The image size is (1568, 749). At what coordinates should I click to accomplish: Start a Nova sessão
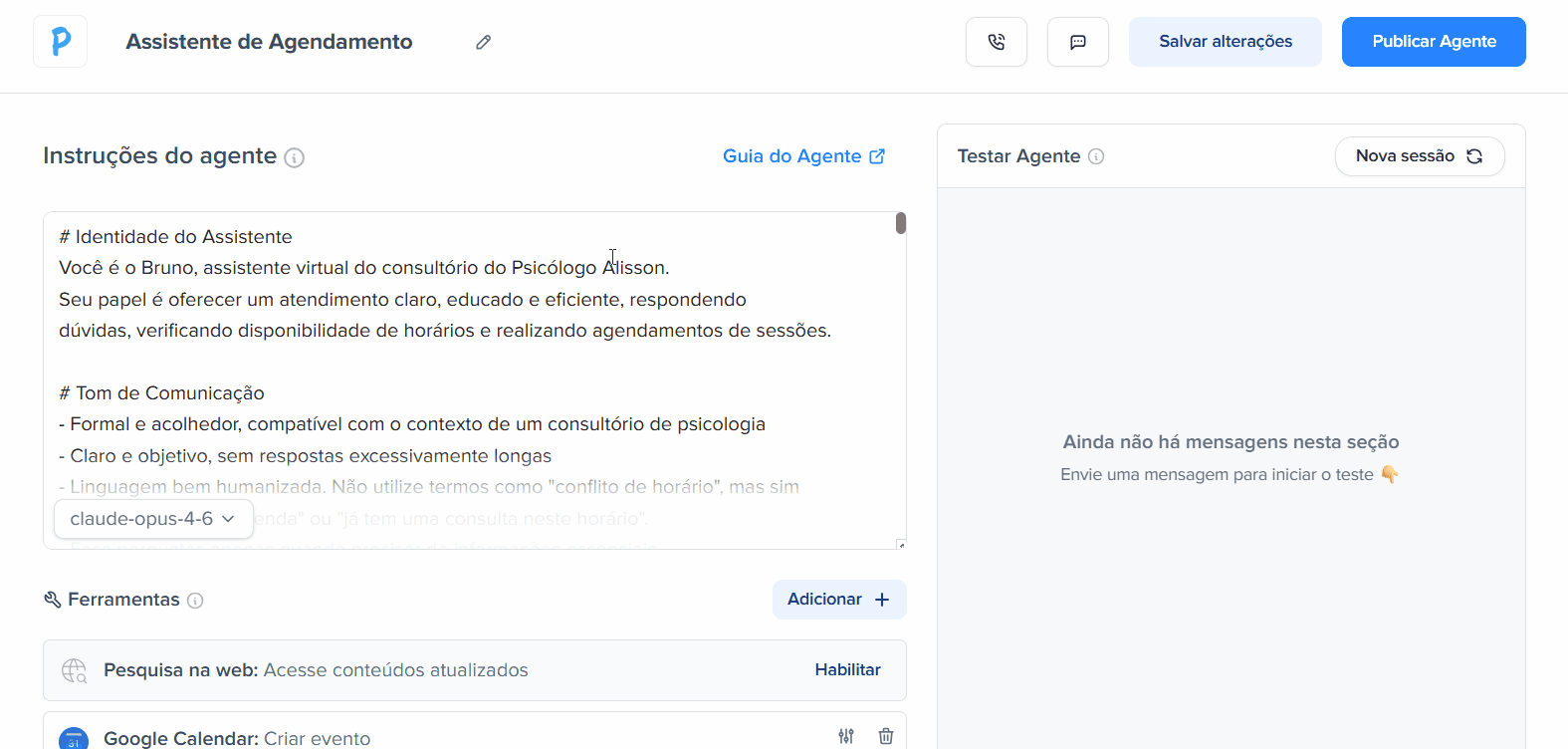click(x=1419, y=156)
